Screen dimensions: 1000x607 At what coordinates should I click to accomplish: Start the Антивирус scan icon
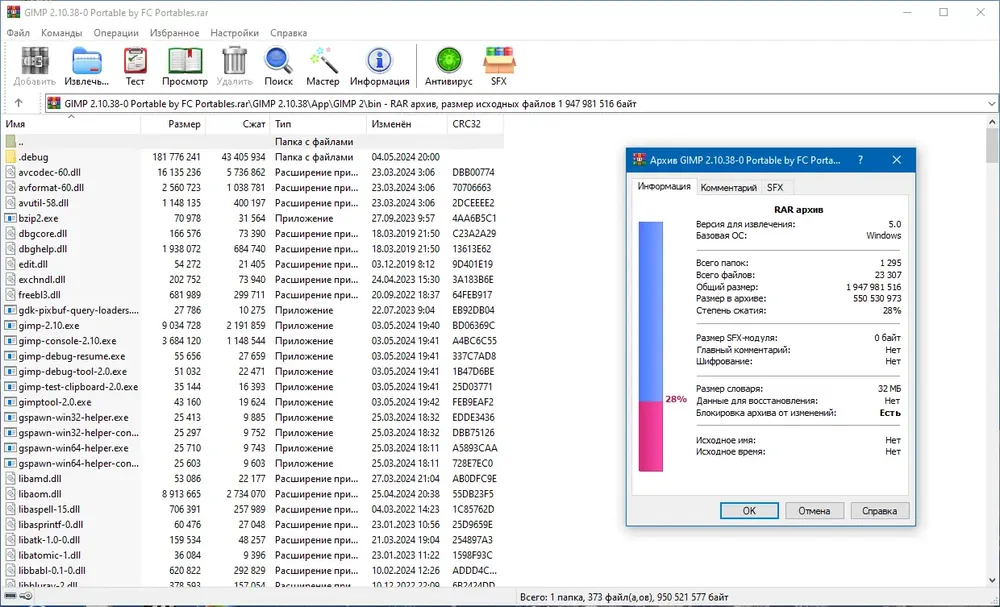pos(449,61)
